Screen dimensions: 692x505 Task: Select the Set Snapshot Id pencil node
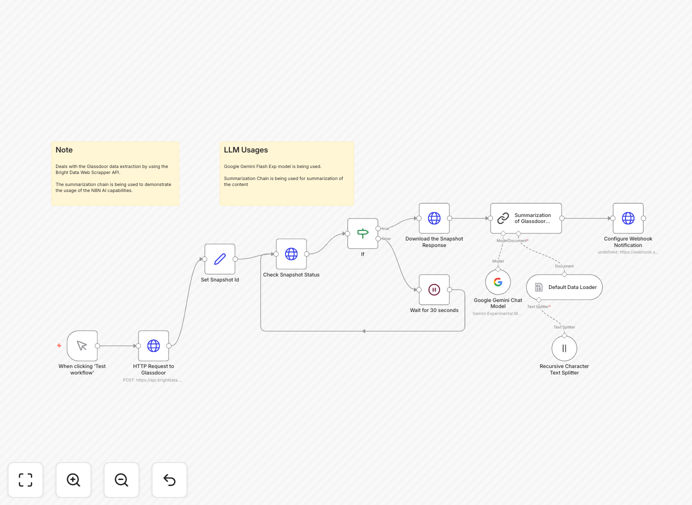[220, 259]
